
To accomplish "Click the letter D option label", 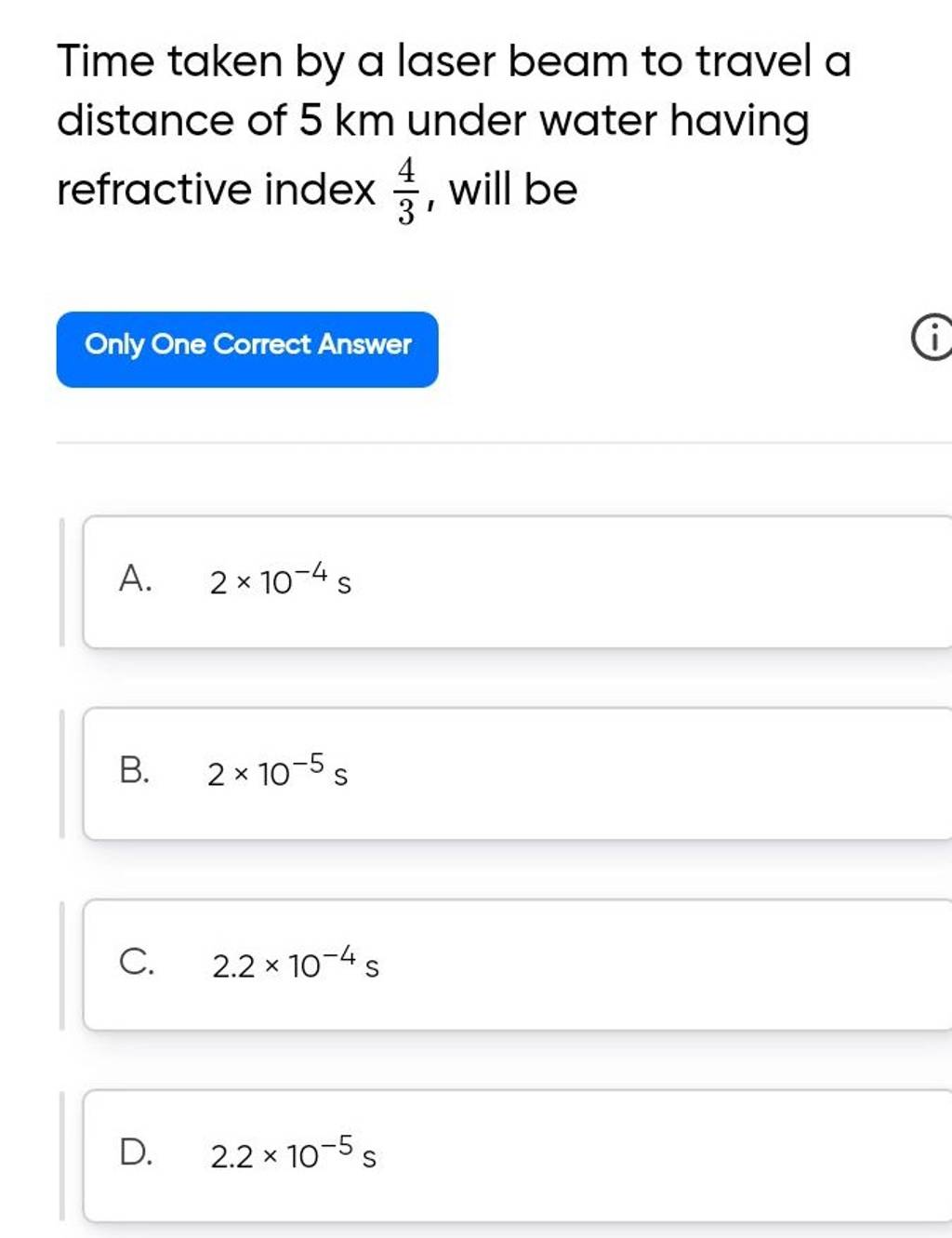I will click(136, 1153).
